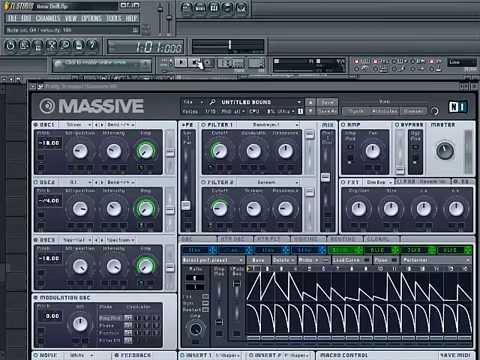Click FILTER 1 Resonance knob
480x360 pixels.
(x=285, y=151)
